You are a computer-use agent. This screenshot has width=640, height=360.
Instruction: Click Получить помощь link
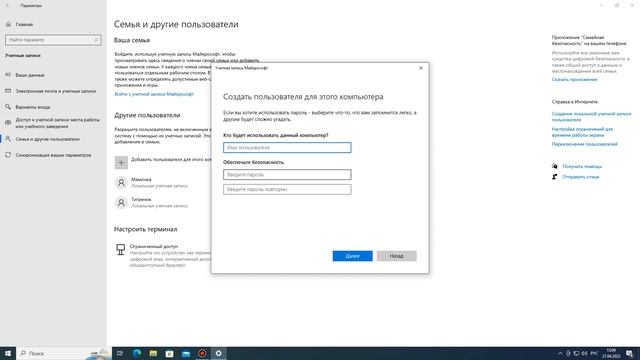pyautogui.click(x=582, y=167)
